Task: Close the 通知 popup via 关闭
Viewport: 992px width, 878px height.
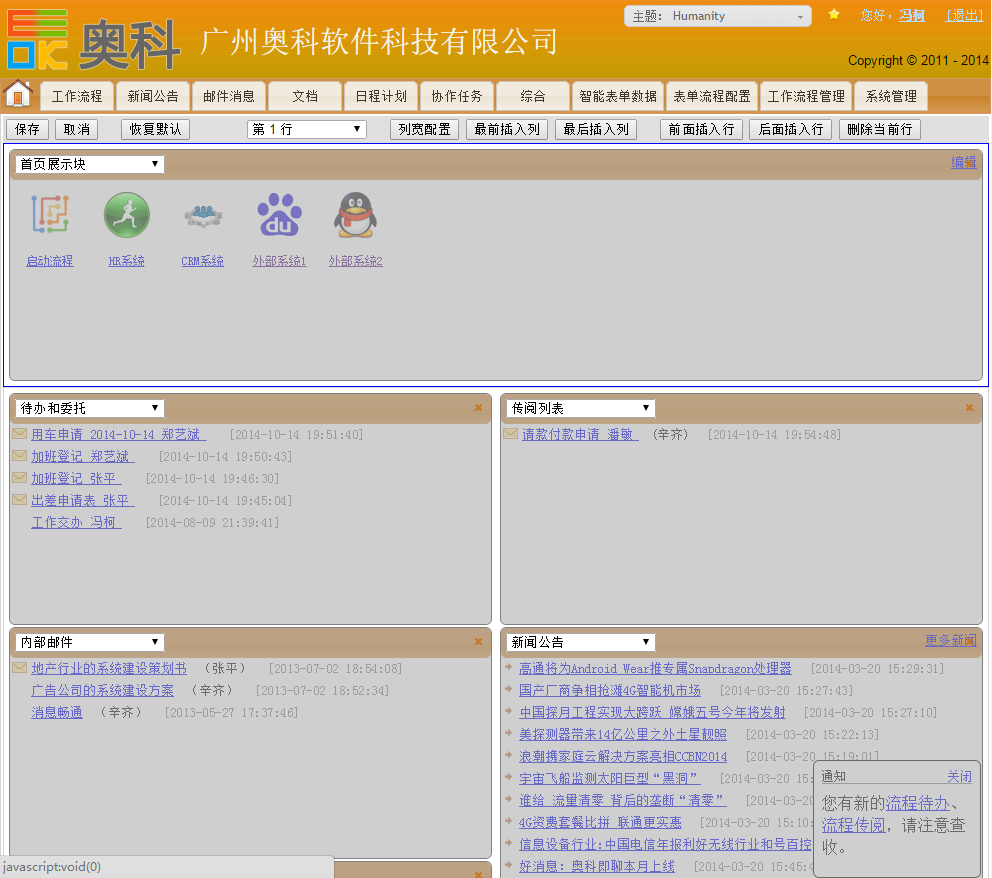Action: pos(959,777)
